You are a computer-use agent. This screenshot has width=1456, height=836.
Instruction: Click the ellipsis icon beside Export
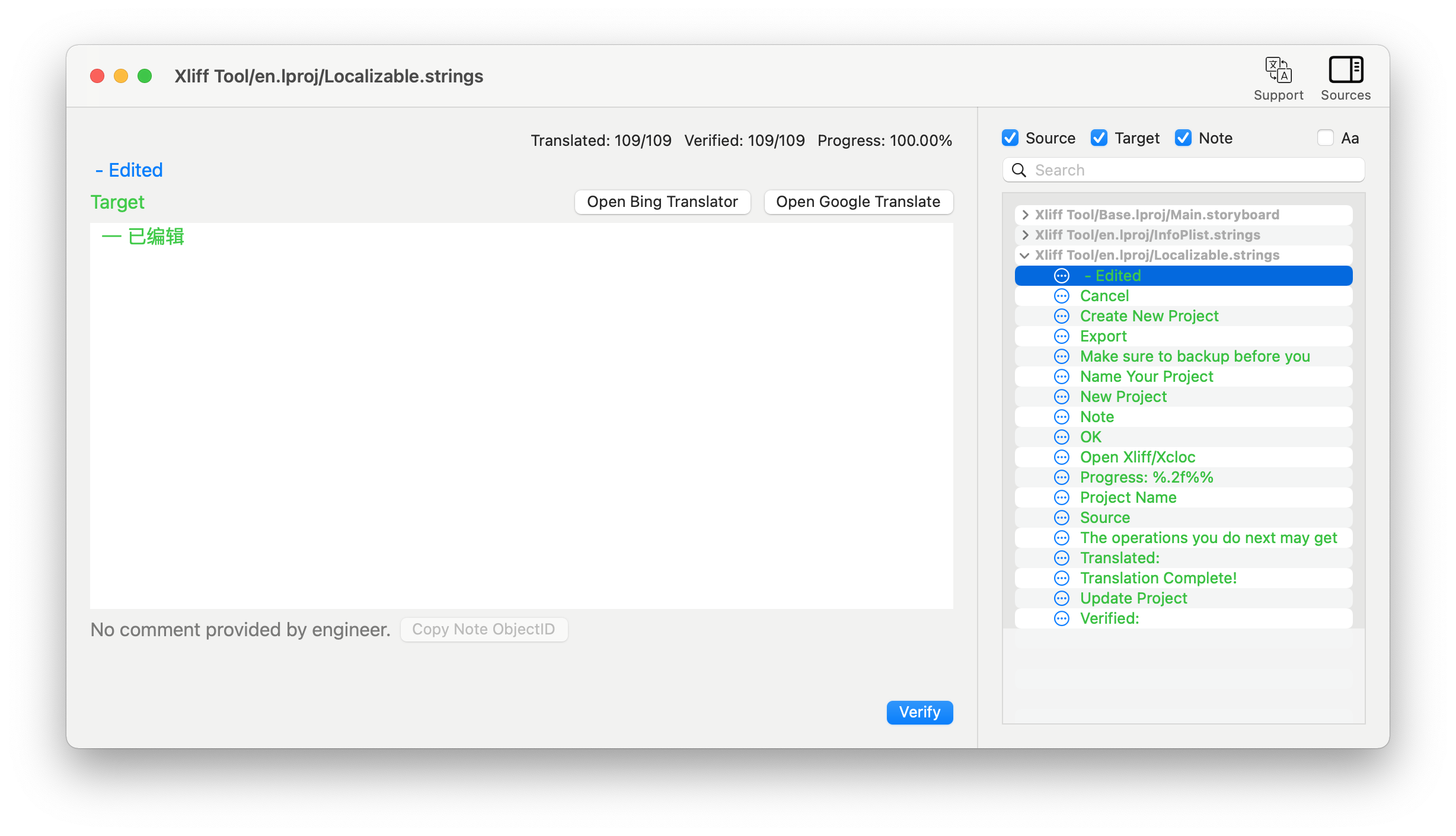(x=1062, y=336)
